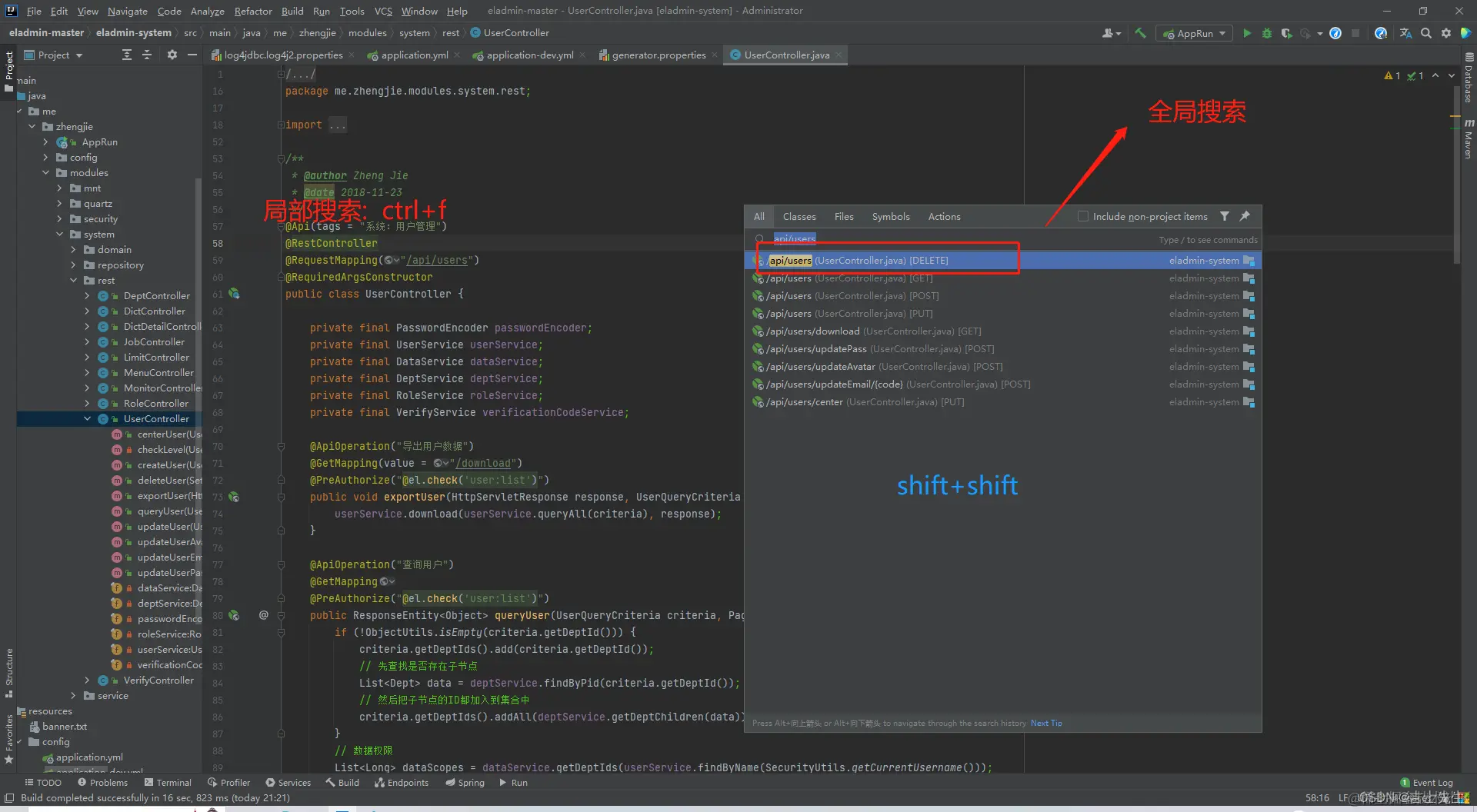Open the AppRun run configuration dropdown
This screenshot has width=1477, height=812.
pyautogui.click(x=1195, y=33)
